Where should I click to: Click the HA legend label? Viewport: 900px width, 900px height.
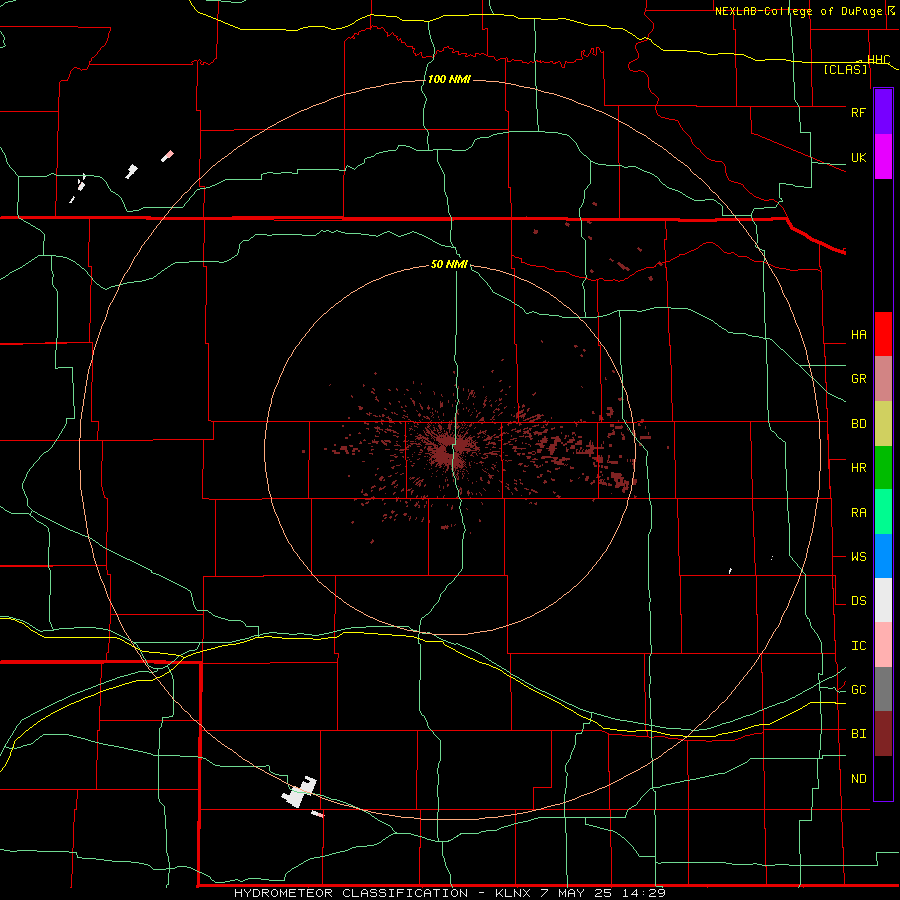[x=858, y=335]
